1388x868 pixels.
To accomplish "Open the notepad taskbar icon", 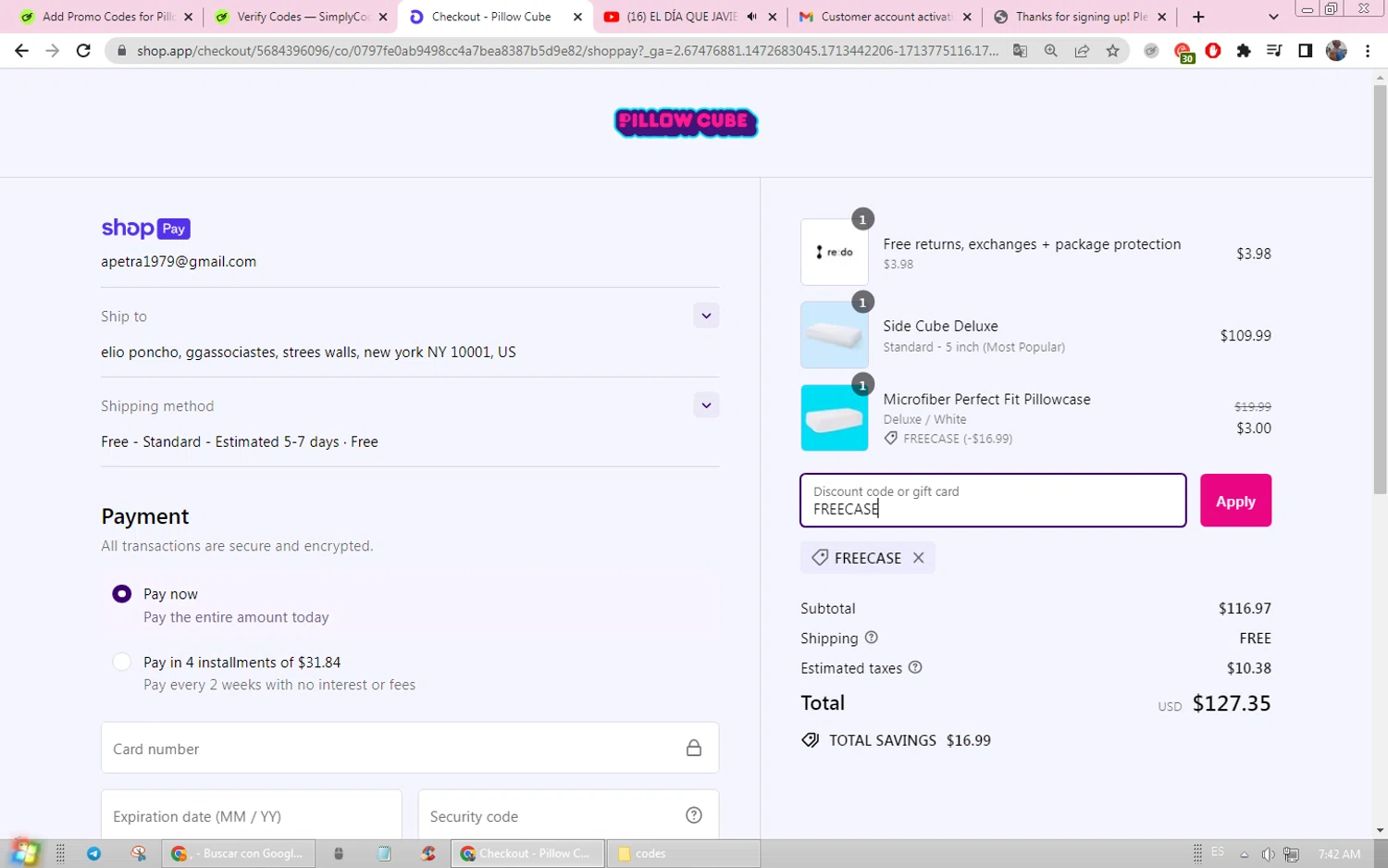I will (x=383, y=853).
